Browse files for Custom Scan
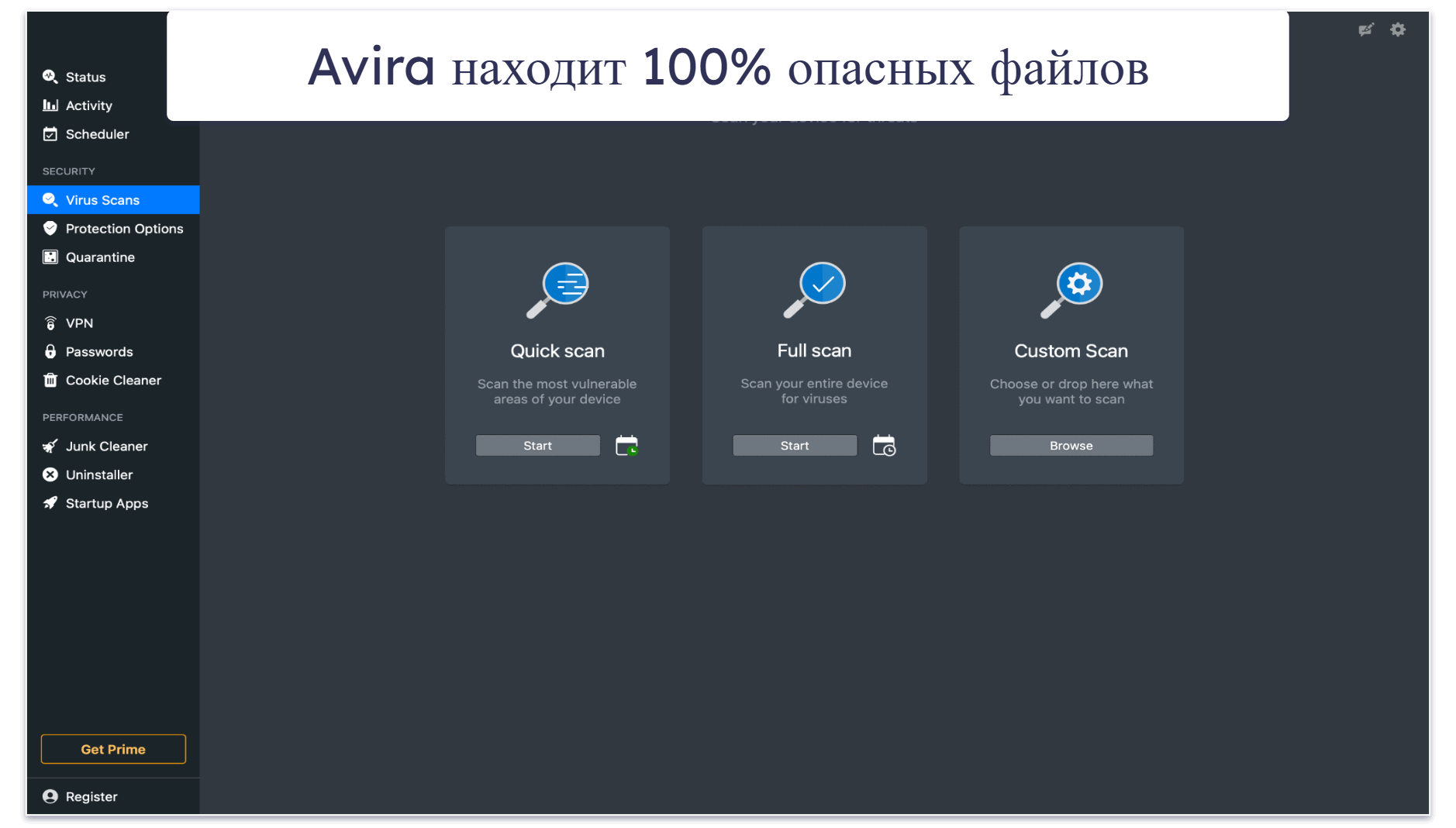 (x=1071, y=446)
